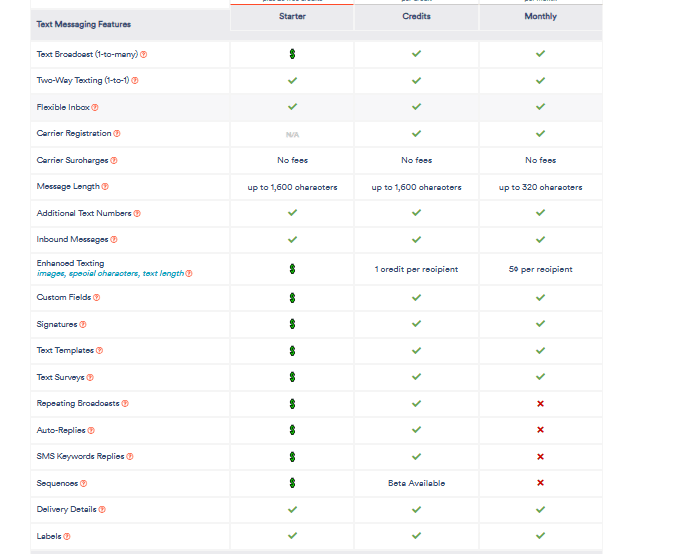Click the Carrier Surcharges row label
The image size is (674, 554).
point(72,160)
